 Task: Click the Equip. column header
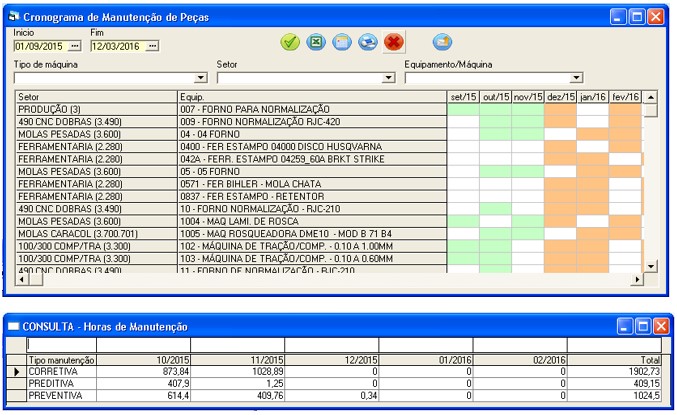[x=312, y=97]
